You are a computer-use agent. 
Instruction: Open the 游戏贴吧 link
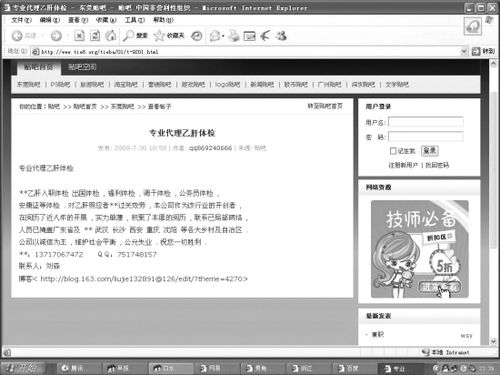(193, 84)
